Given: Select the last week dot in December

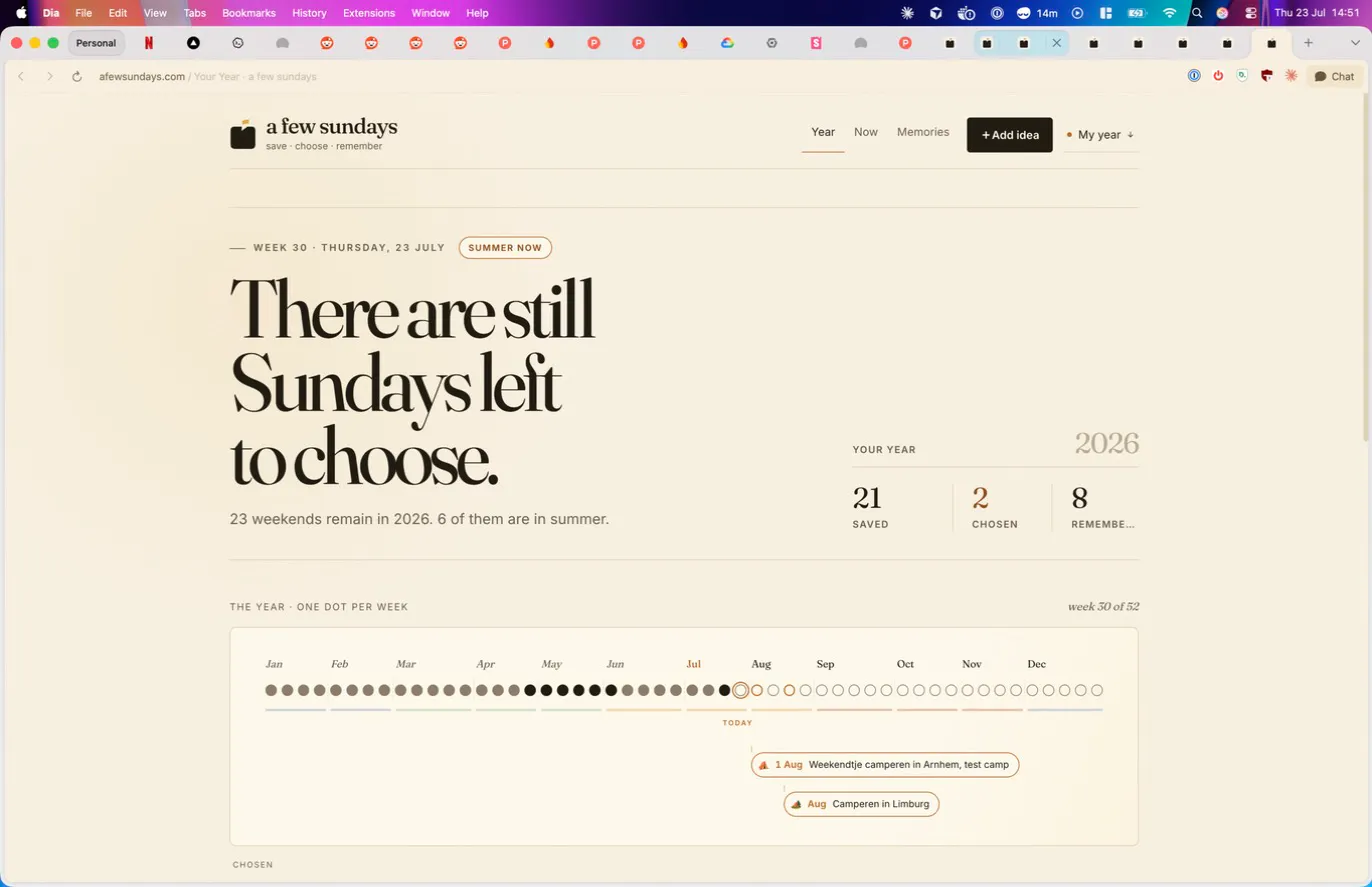Looking at the screenshot, I should click(x=1097, y=690).
